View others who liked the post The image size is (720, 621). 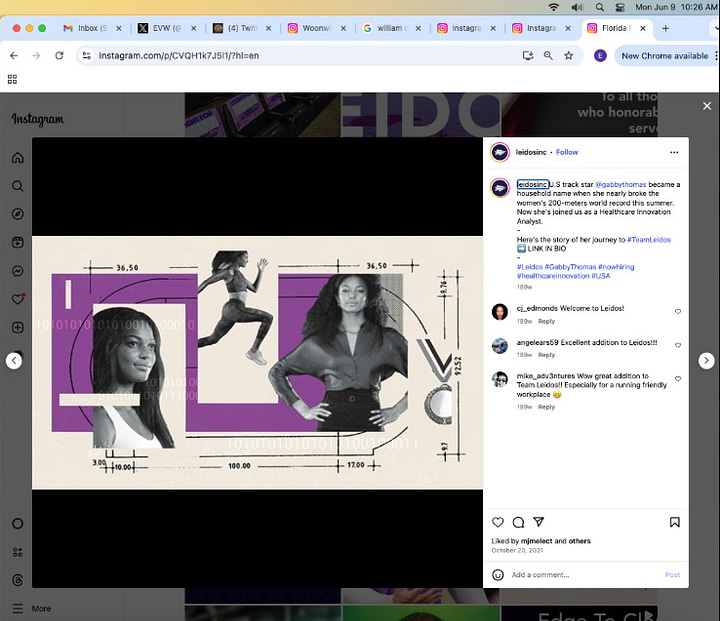coord(579,541)
